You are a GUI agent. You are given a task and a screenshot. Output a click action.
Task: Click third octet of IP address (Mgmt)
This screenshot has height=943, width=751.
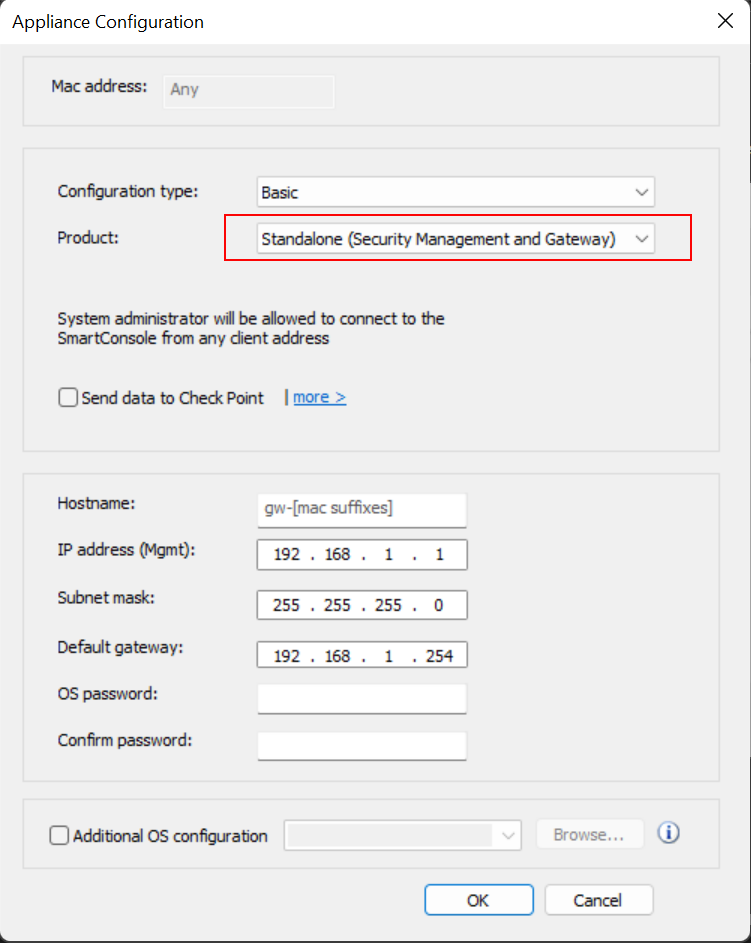point(388,555)
